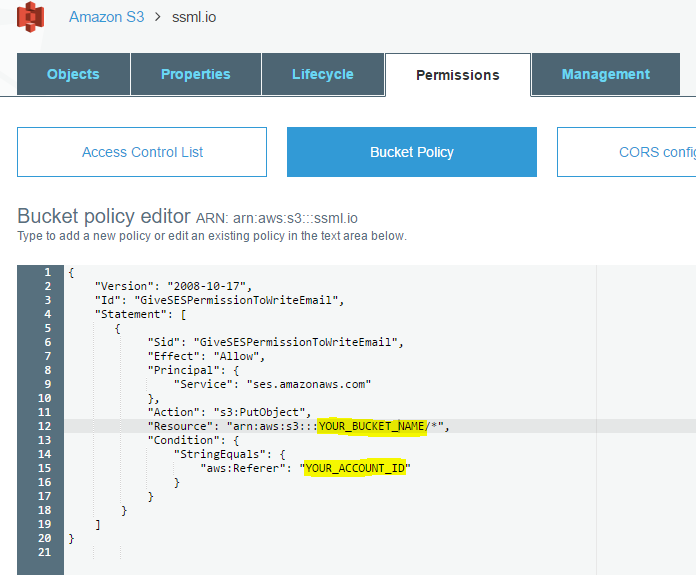Click line number 1 in the gutter
This screenshot has height=575, width=696.
pyautogui.click(x=47, y=272)
